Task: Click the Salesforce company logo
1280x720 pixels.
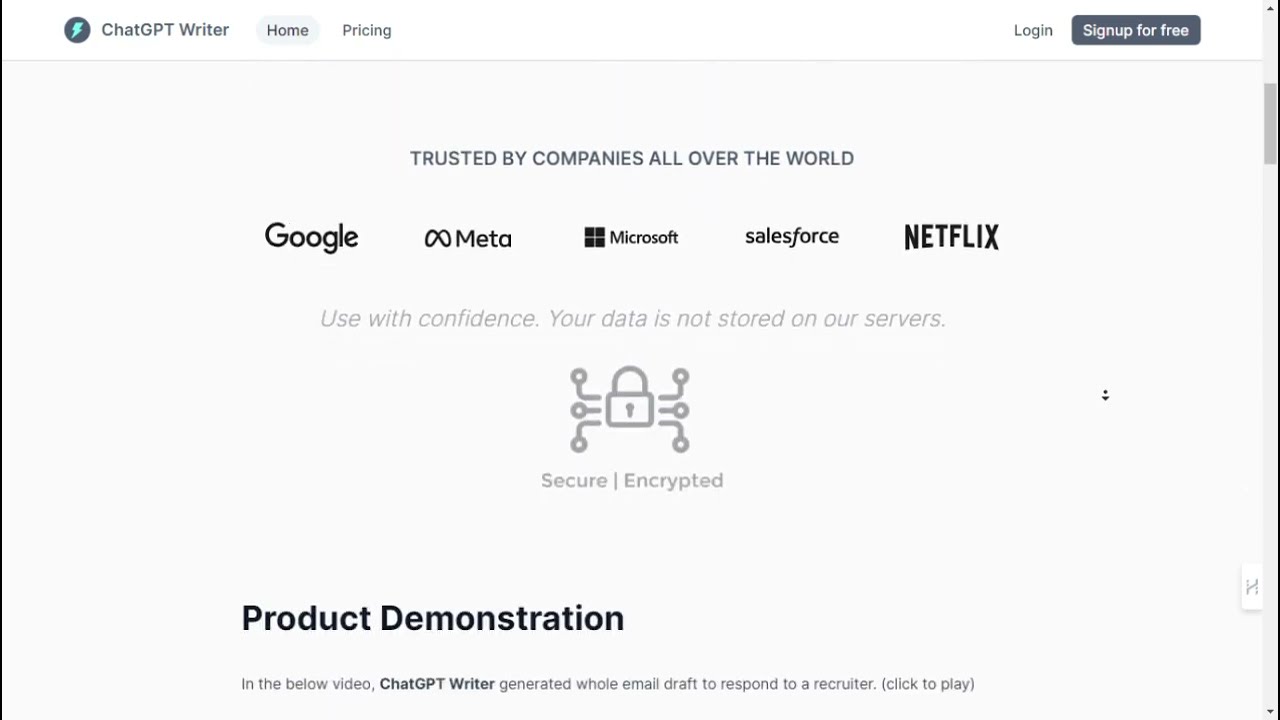Action: pyautogui.click(x=792, y=237)
